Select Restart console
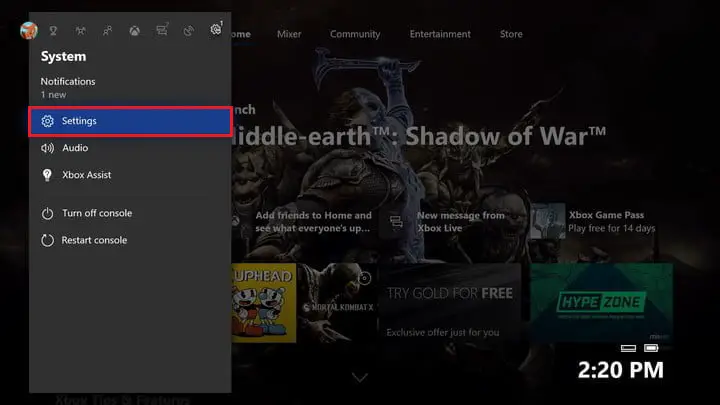Image resolution: width=720 pixels, height=405 pixels. (130, 240)
